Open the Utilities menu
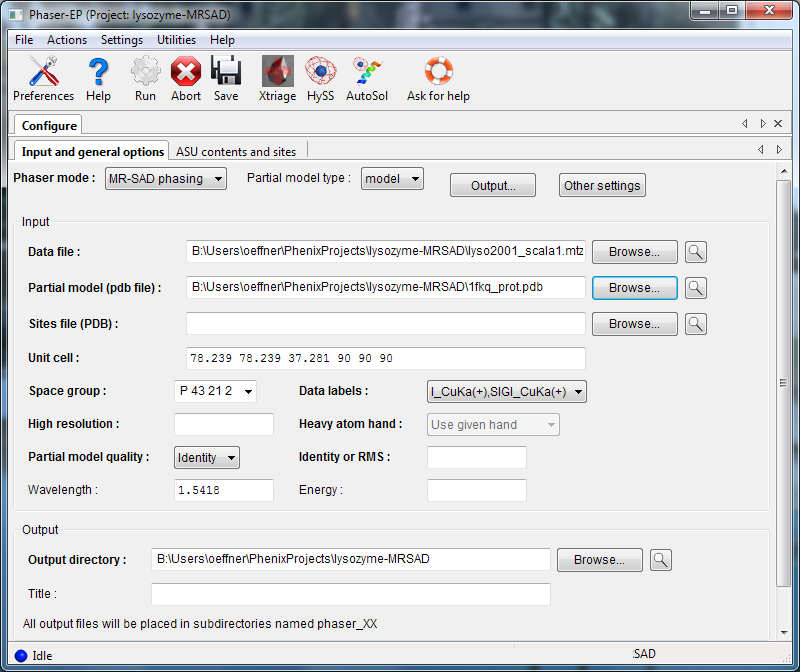 click(176, 40)
